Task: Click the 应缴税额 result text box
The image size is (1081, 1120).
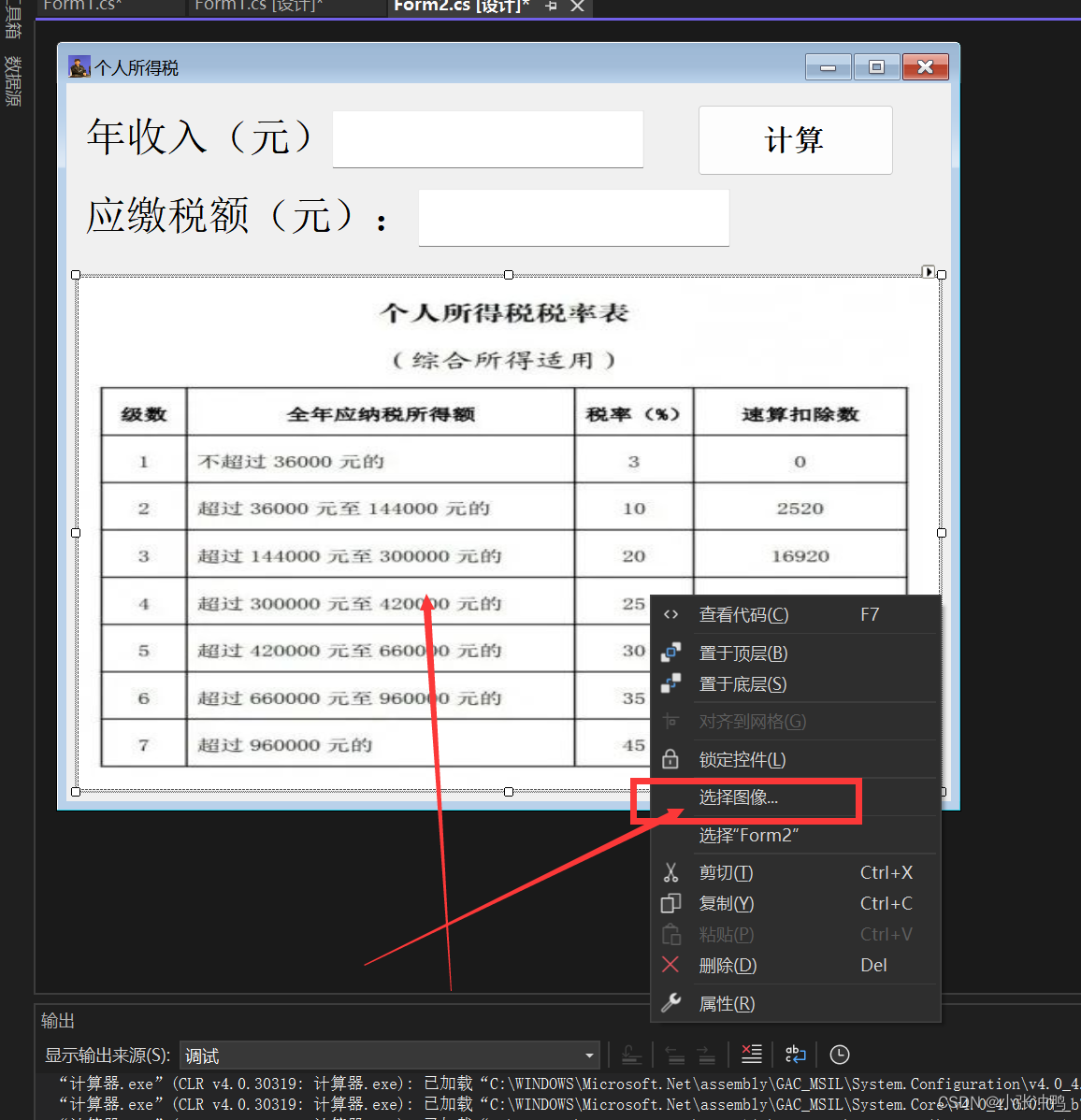Action: 574,218
